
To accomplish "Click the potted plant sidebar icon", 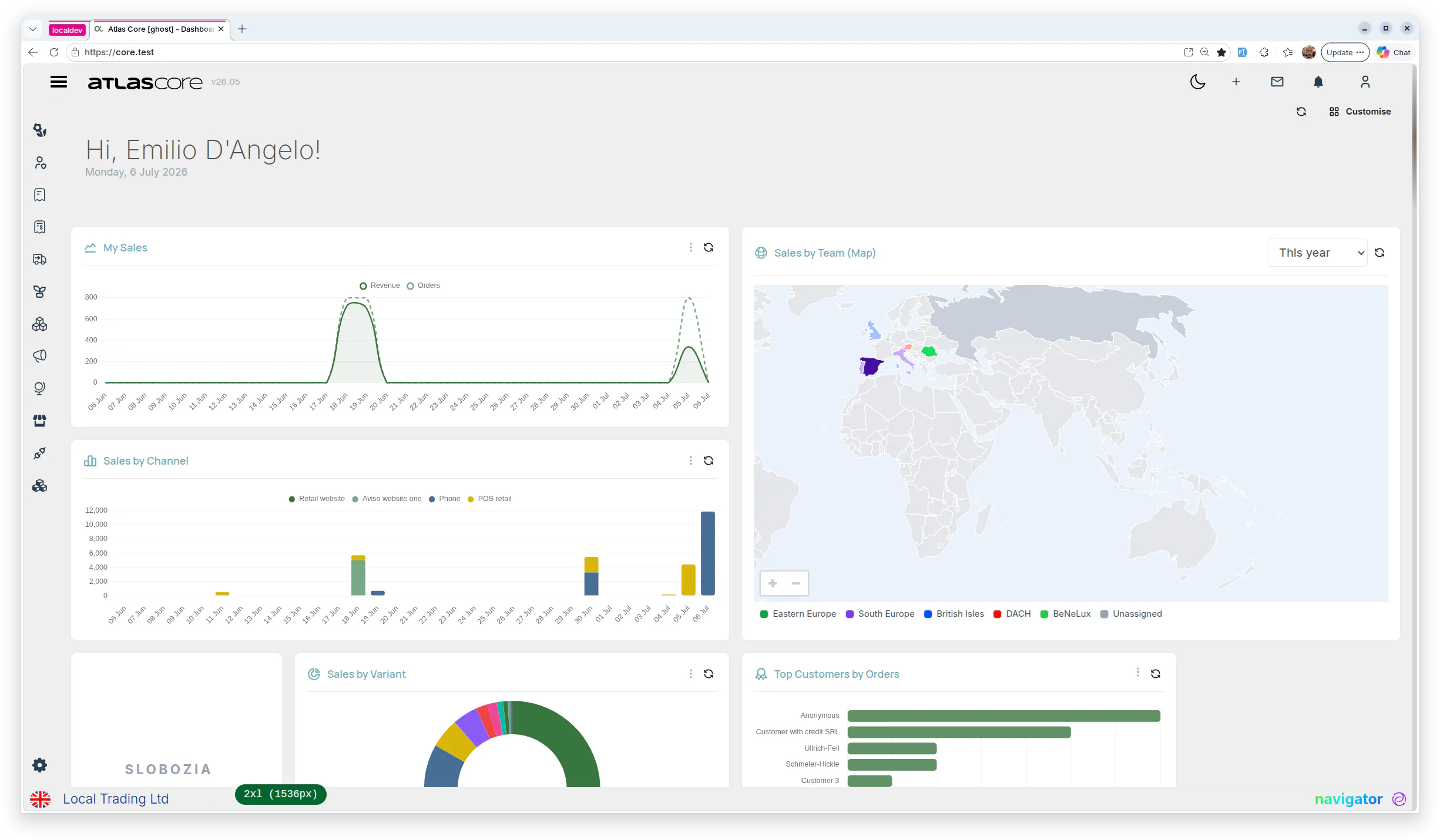I will [x=39, y=292].
